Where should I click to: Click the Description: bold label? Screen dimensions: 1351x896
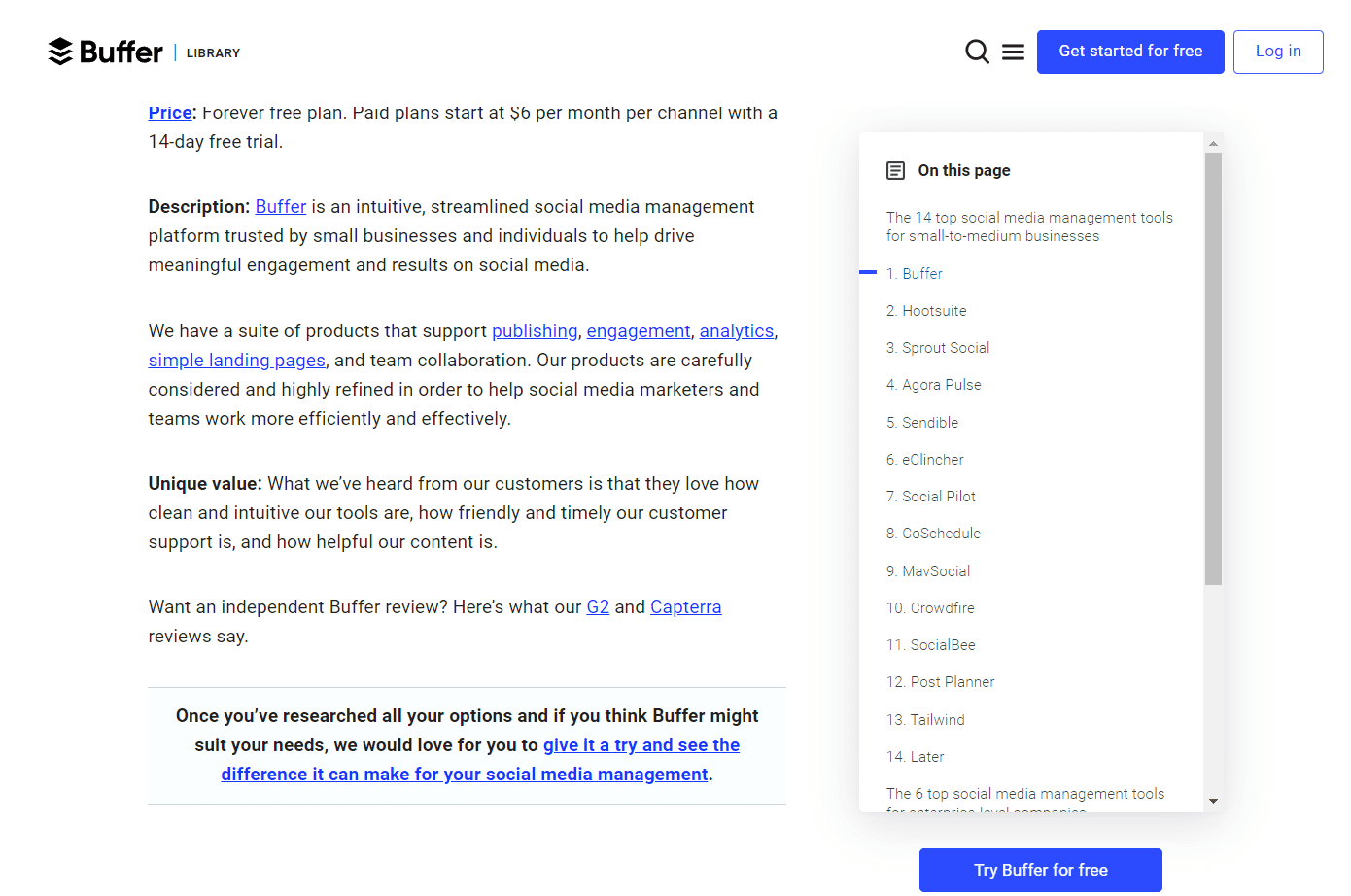point(199,207)
